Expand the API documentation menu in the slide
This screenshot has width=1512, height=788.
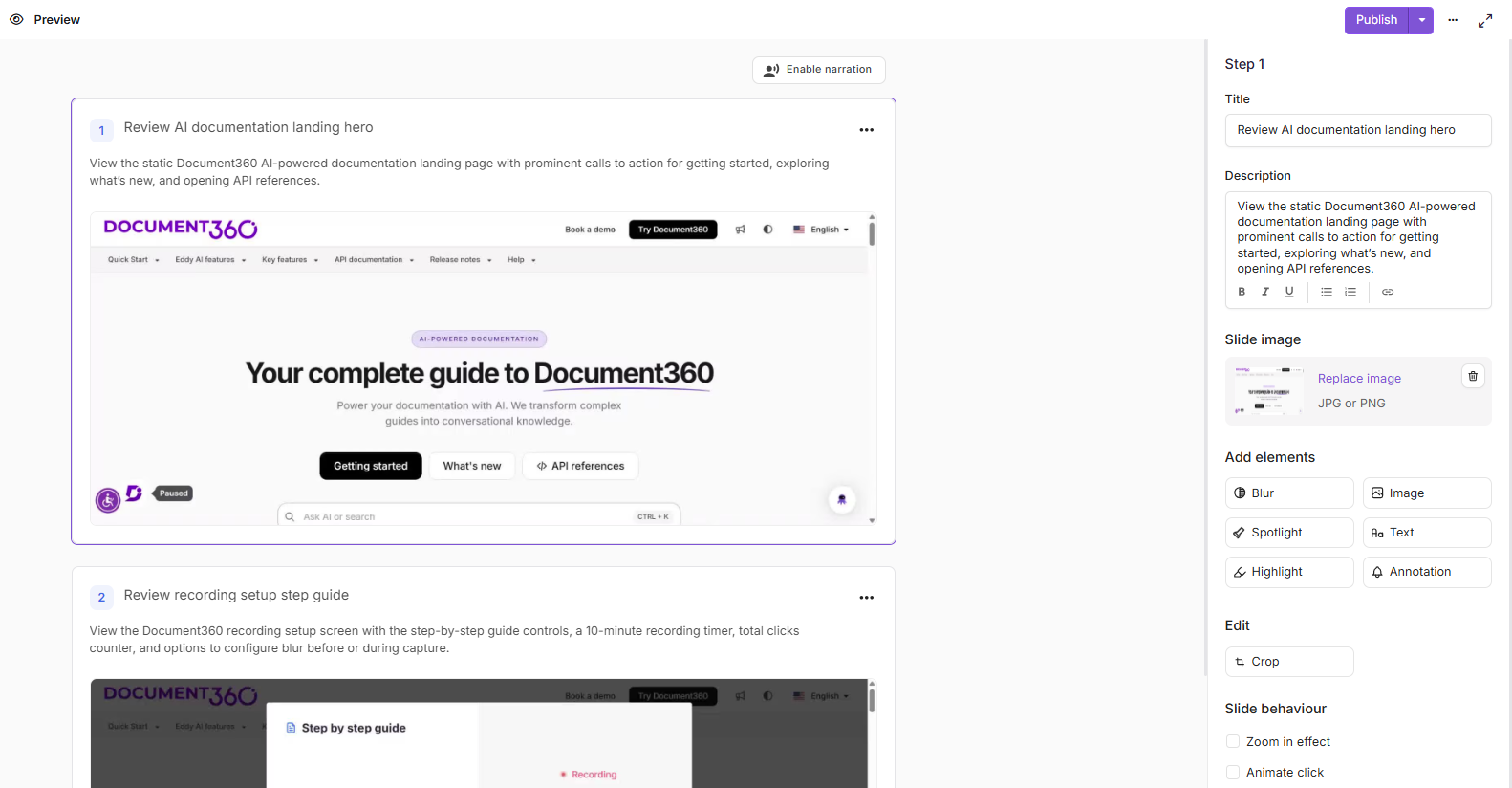tap(374, 260)
